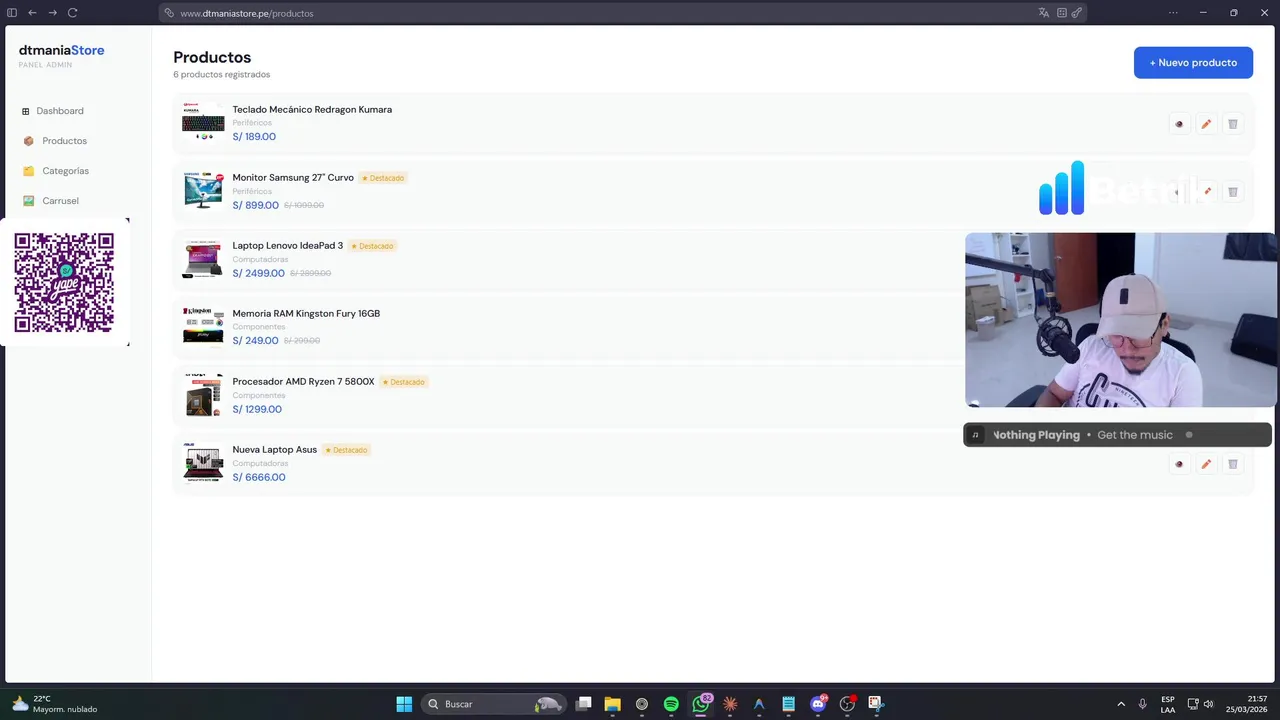Viewport: 1280px width, 720px height.
Task: Click the Dashboard grid icon
Action: (26, 111)
